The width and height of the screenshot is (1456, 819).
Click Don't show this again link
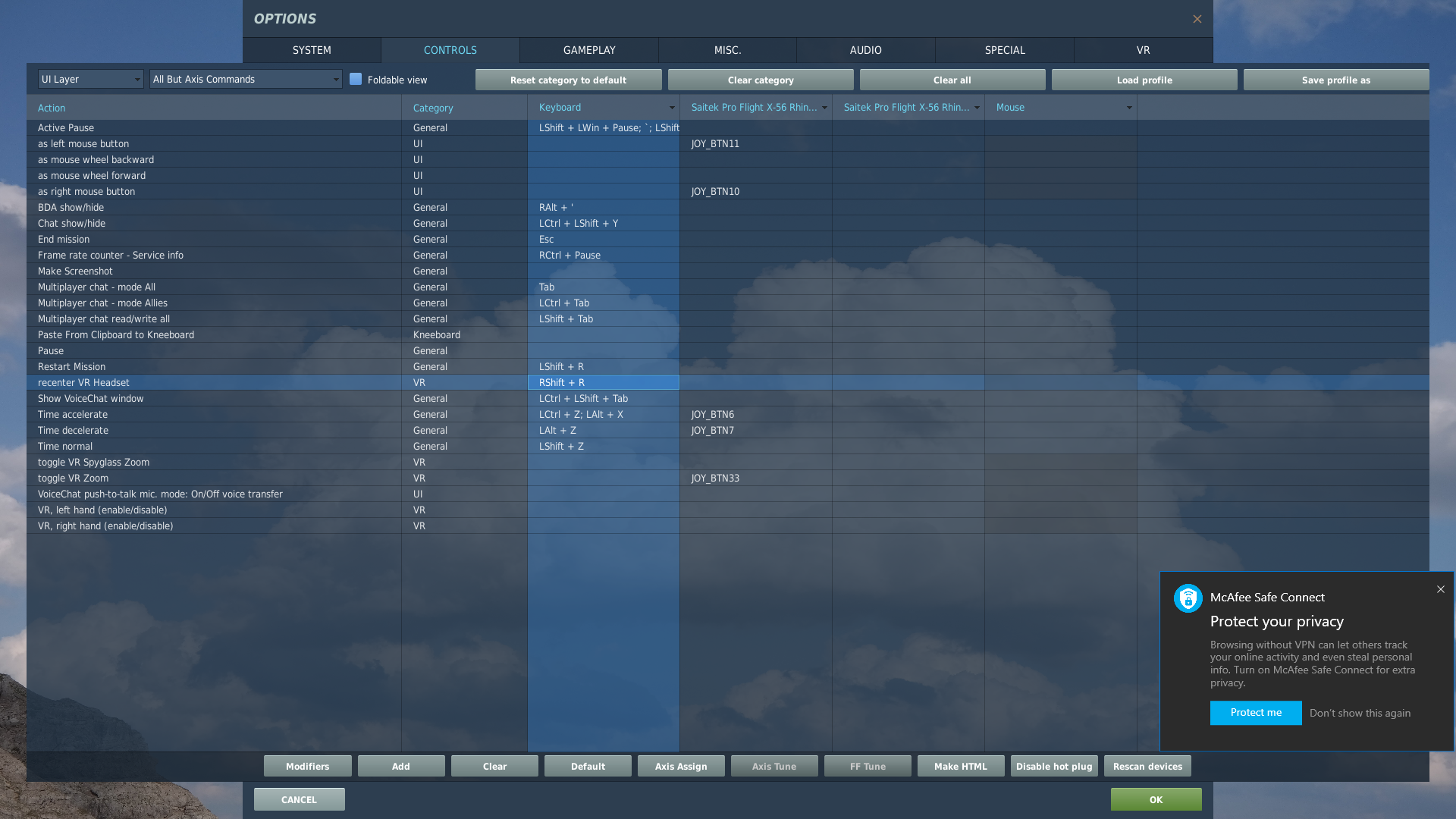pos(1360,713)
